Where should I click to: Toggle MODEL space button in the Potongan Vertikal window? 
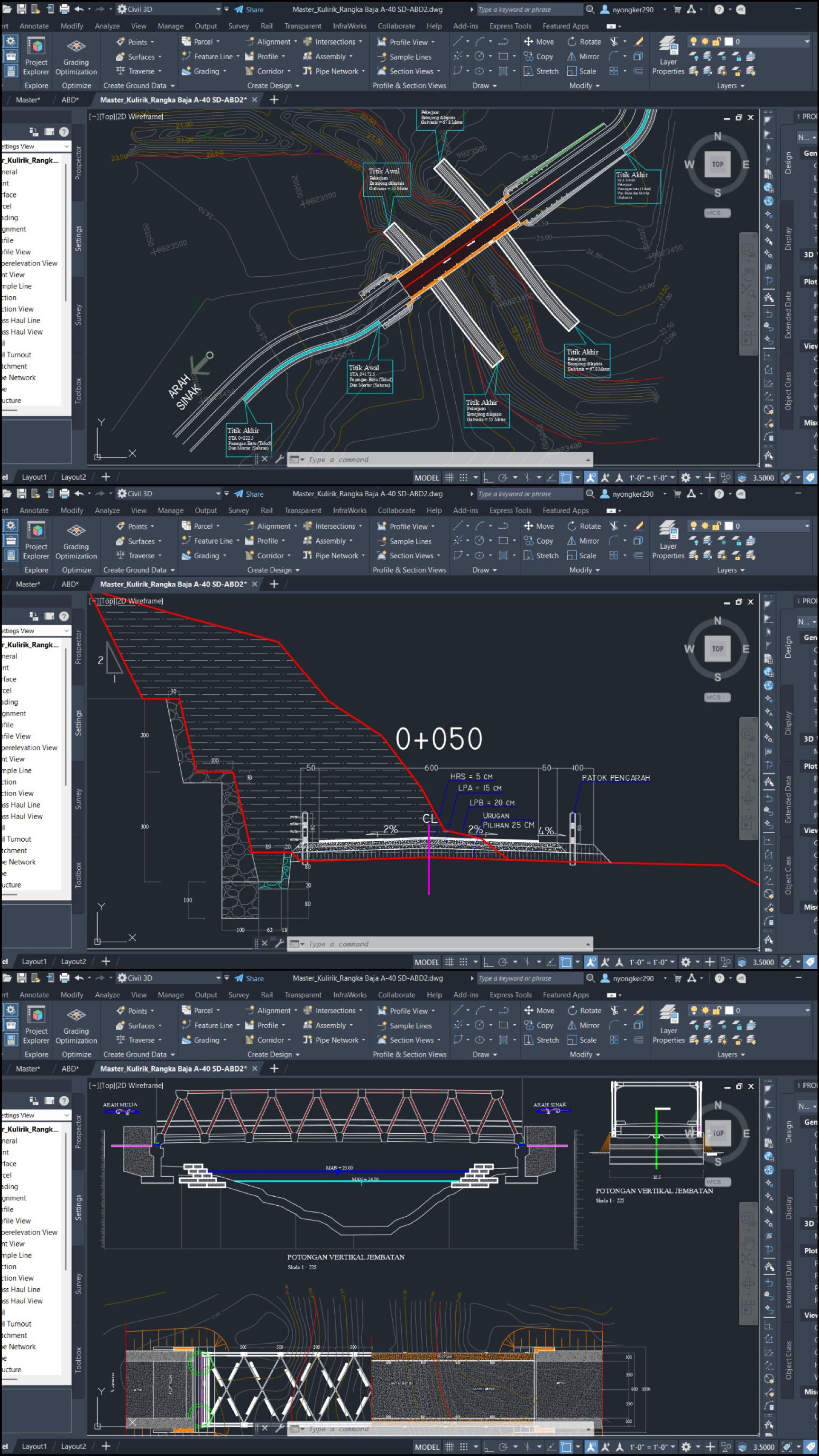click(426, 1447)
